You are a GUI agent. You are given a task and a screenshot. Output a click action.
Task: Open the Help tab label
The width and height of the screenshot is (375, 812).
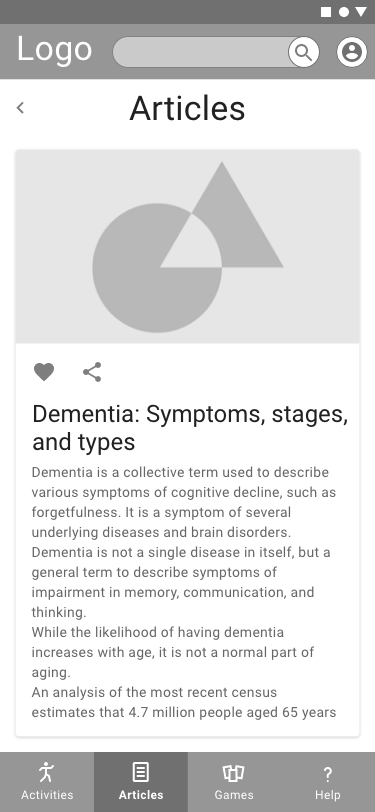point(328,795)
